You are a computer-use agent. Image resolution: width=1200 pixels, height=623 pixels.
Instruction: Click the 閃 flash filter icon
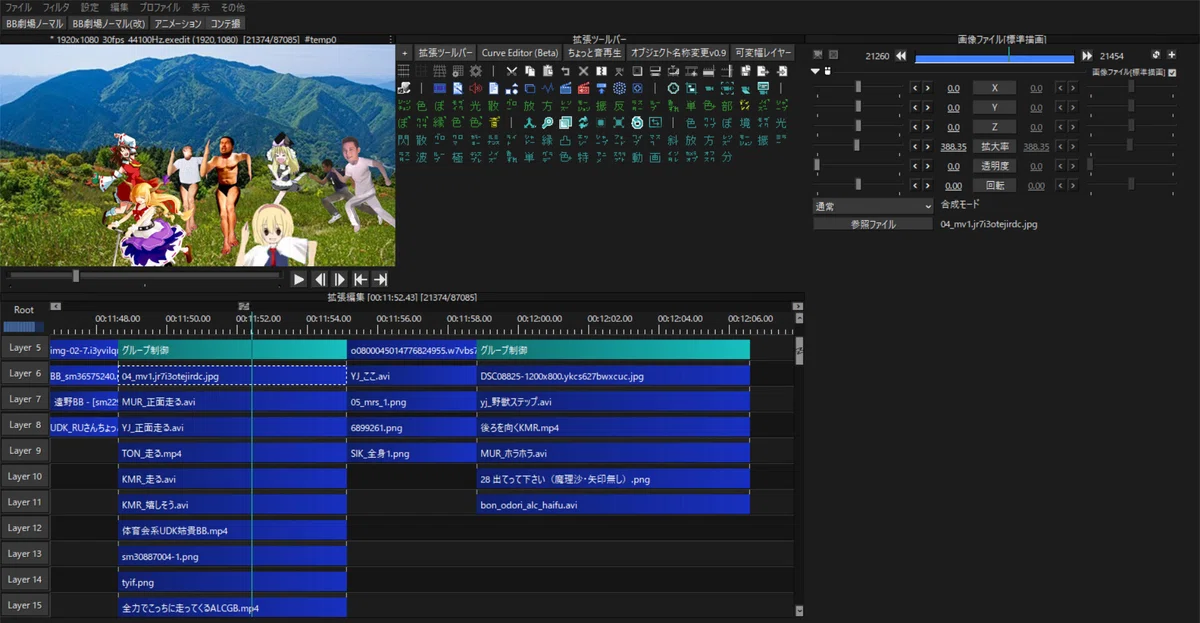coord(403,140)
